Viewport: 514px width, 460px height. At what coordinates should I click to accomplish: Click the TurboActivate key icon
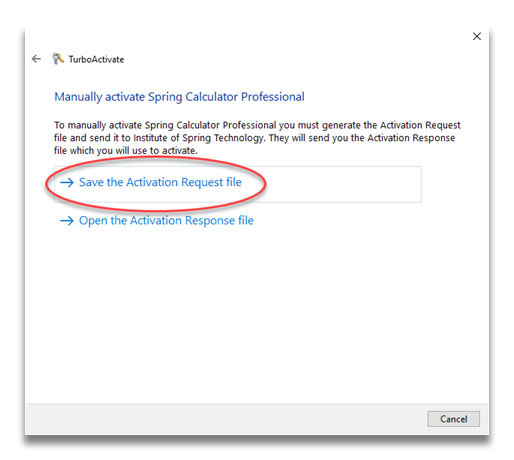coord(58,59)
